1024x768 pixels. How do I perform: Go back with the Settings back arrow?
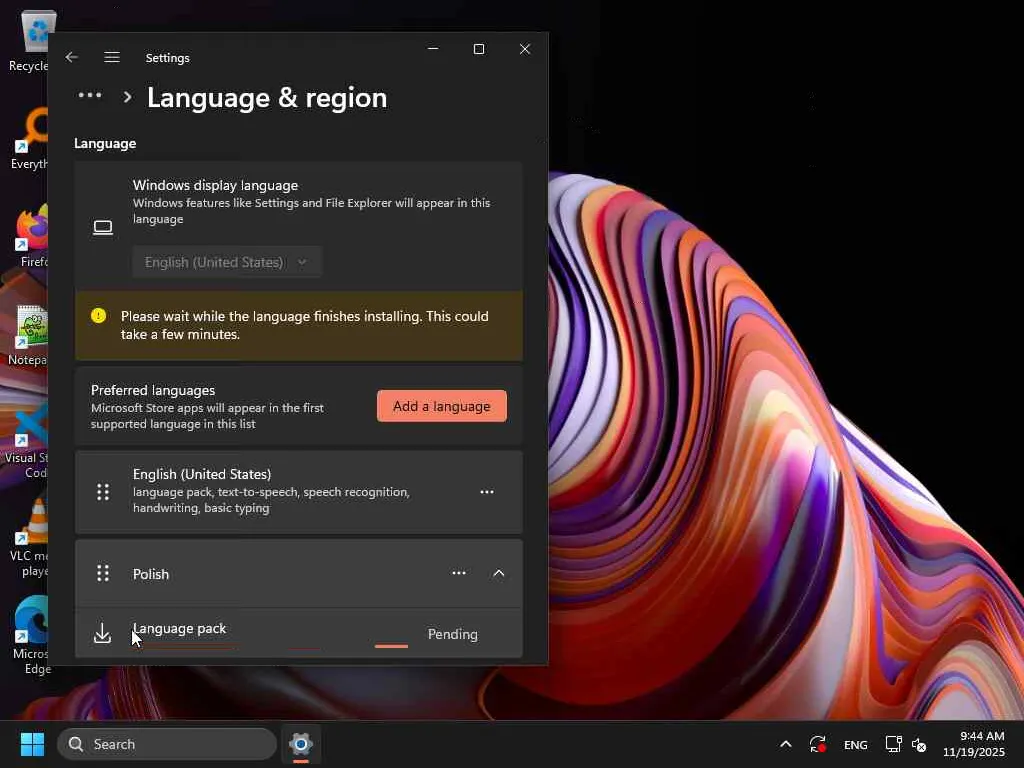(72, 57)
